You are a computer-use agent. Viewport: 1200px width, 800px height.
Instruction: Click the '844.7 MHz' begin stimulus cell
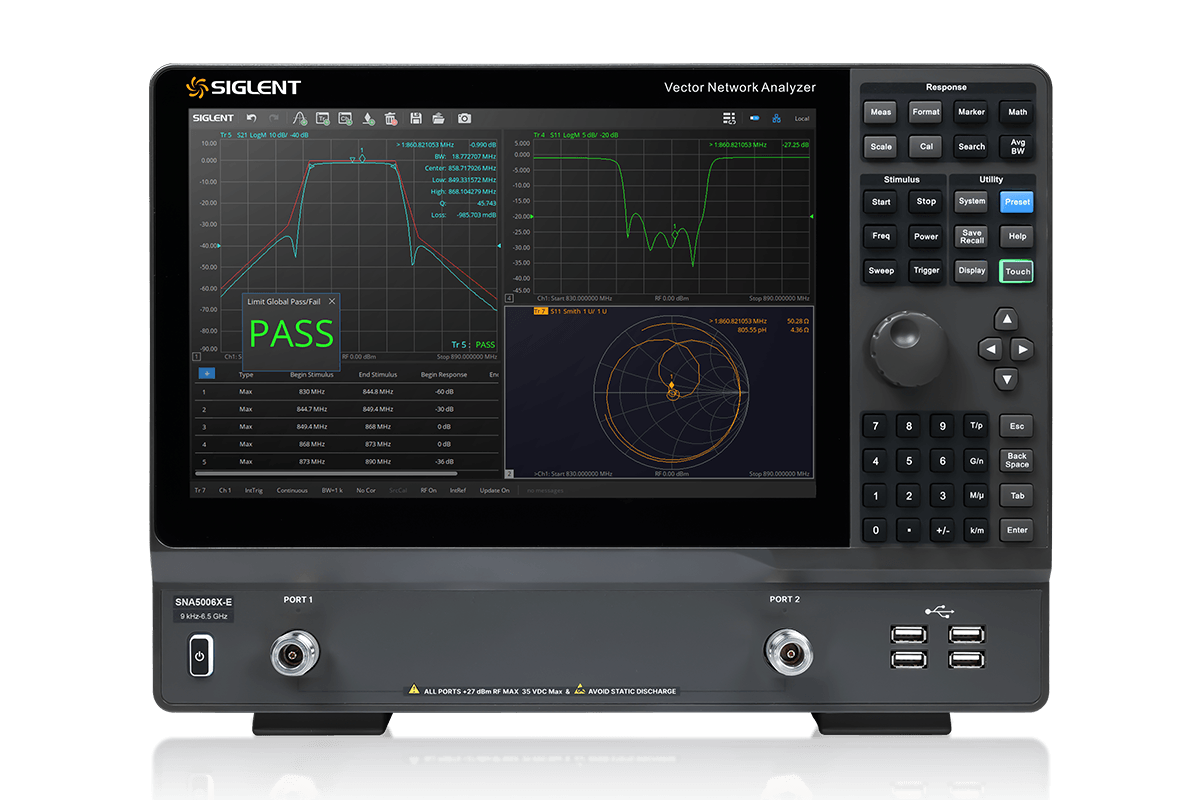312,409
